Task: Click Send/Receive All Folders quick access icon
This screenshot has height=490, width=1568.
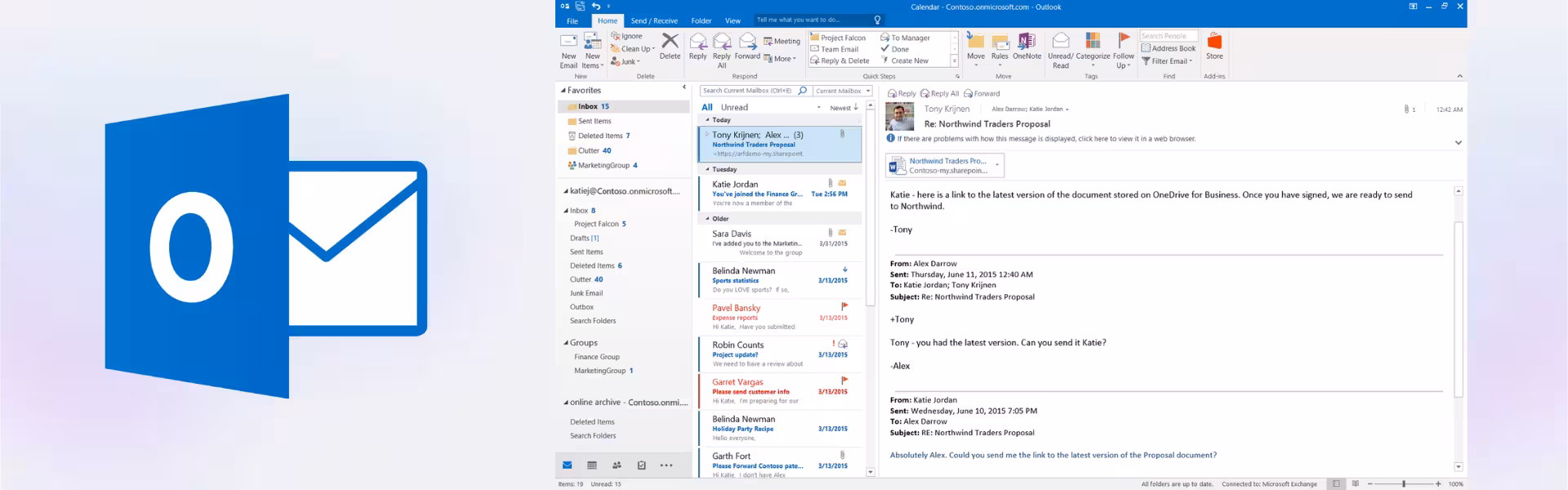Action: tap(580, 7)
